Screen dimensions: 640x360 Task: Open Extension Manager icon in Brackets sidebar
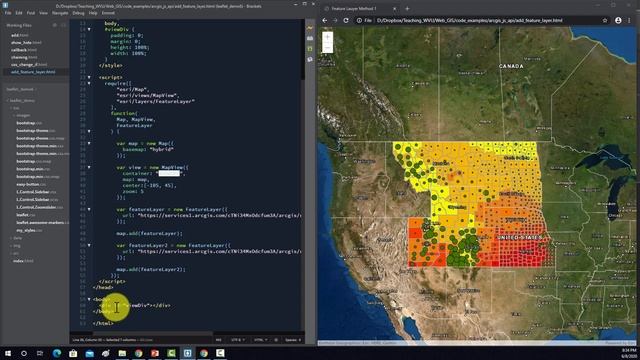pos(310,38)
